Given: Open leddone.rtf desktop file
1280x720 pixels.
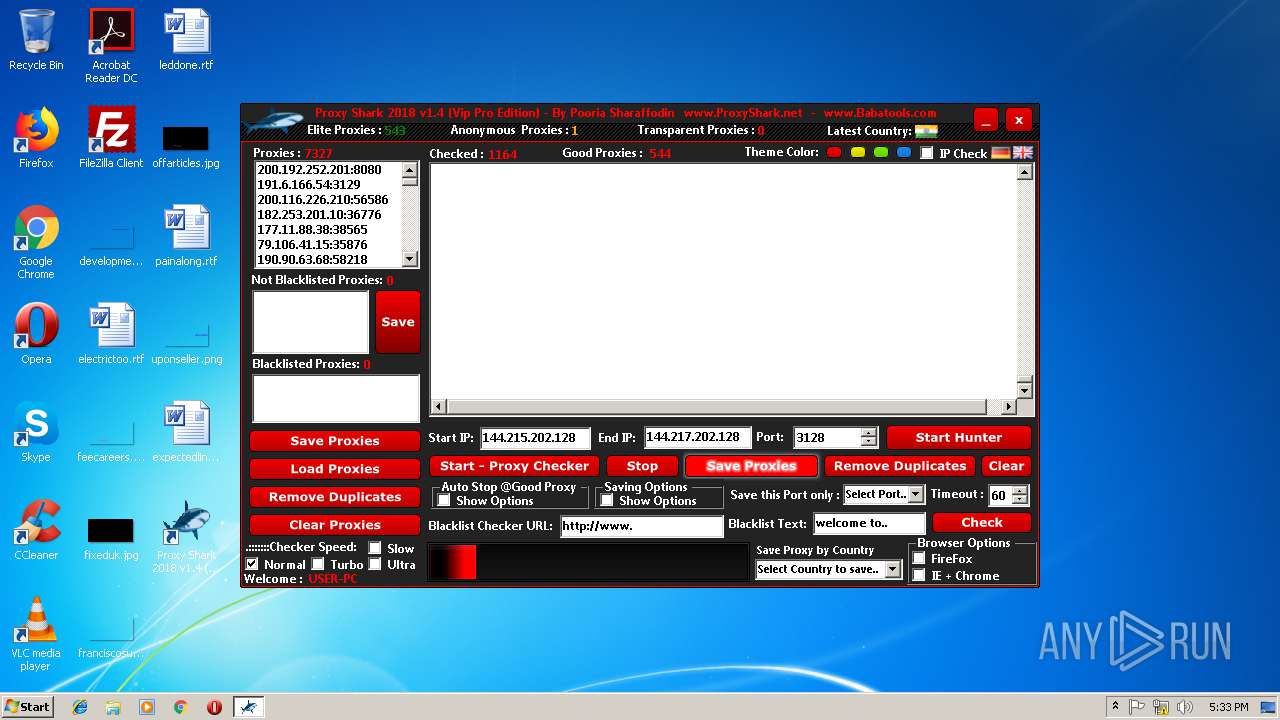Looking at the screenshot, I should coord(186,40).
